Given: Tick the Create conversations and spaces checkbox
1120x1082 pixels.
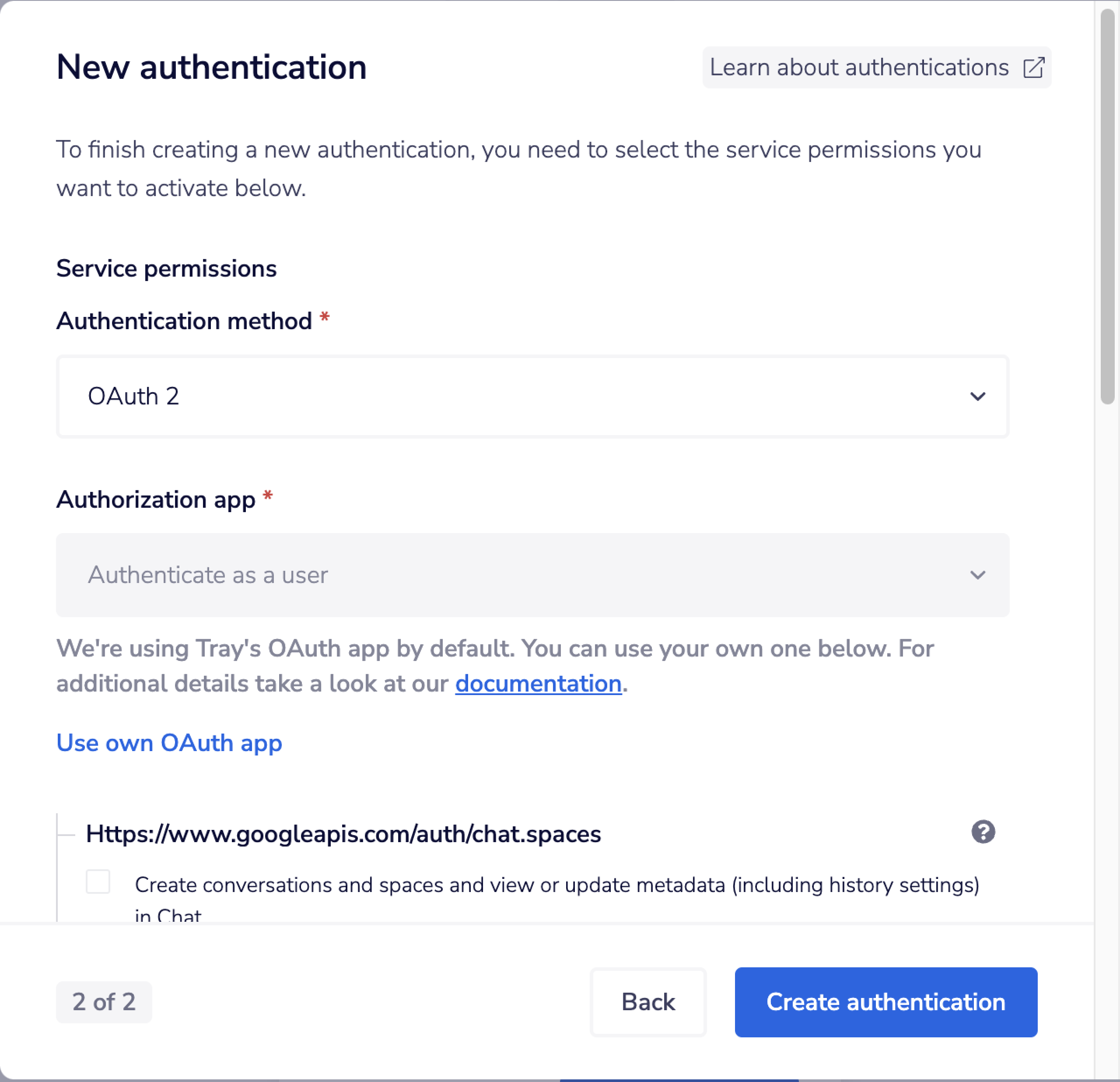Looking at the screenshot, I should pos(98,882).
